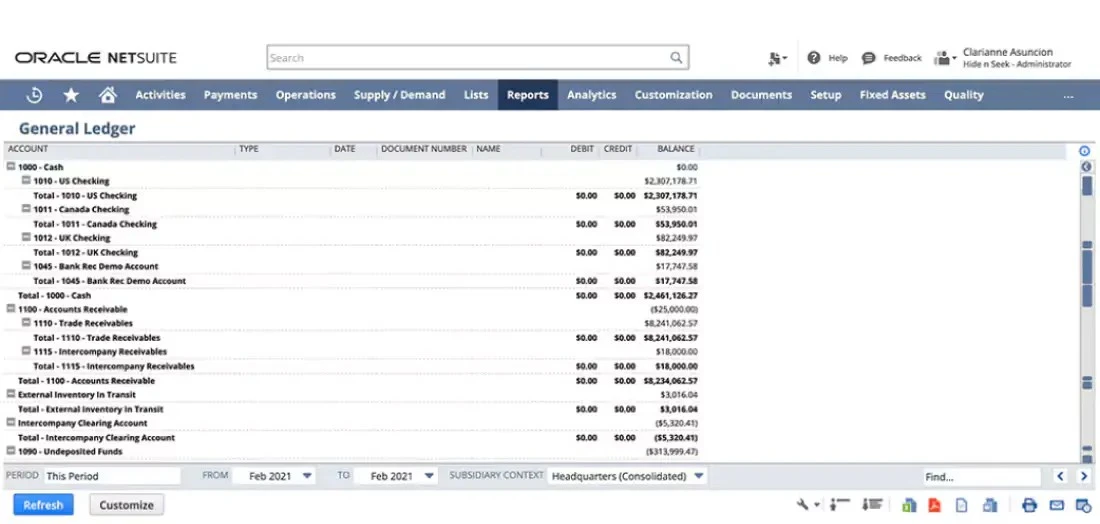1100x524 pixels.
Task: Click the Period field showing This Period
Action: (112, 476)
